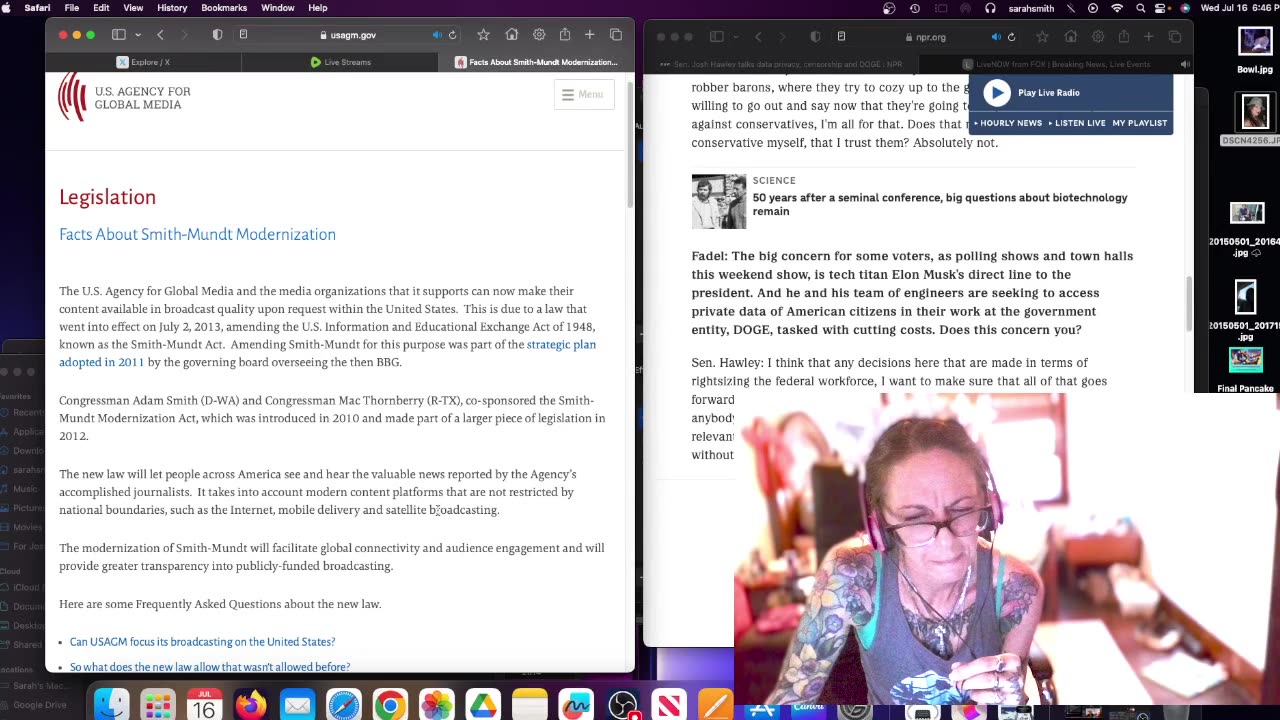
Task: Open the home page in the usagm.gov window
Action: [x=512, y=35]
